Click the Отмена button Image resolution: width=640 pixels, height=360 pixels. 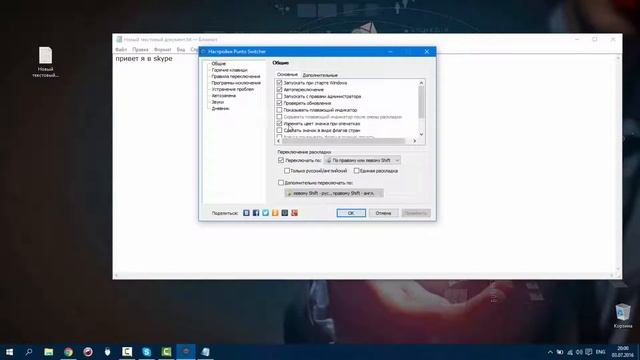click(x=383, y=213)
